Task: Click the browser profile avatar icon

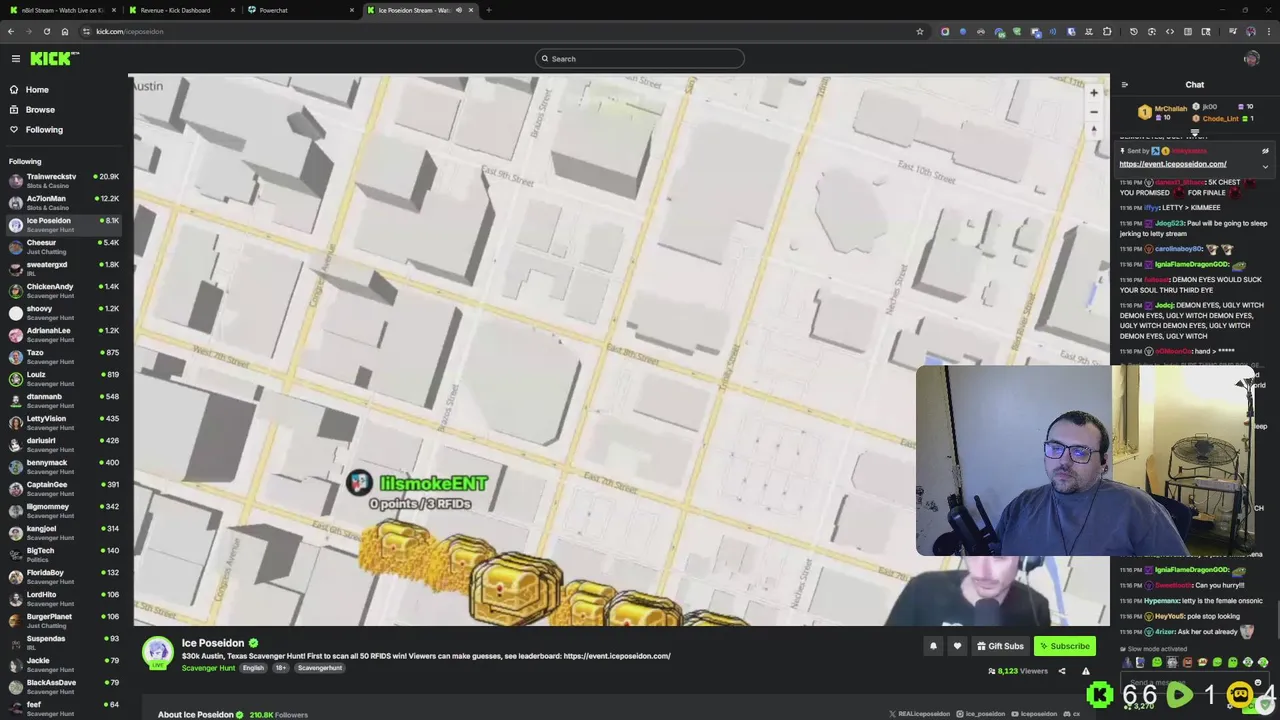Action: tap(1251, 31)
